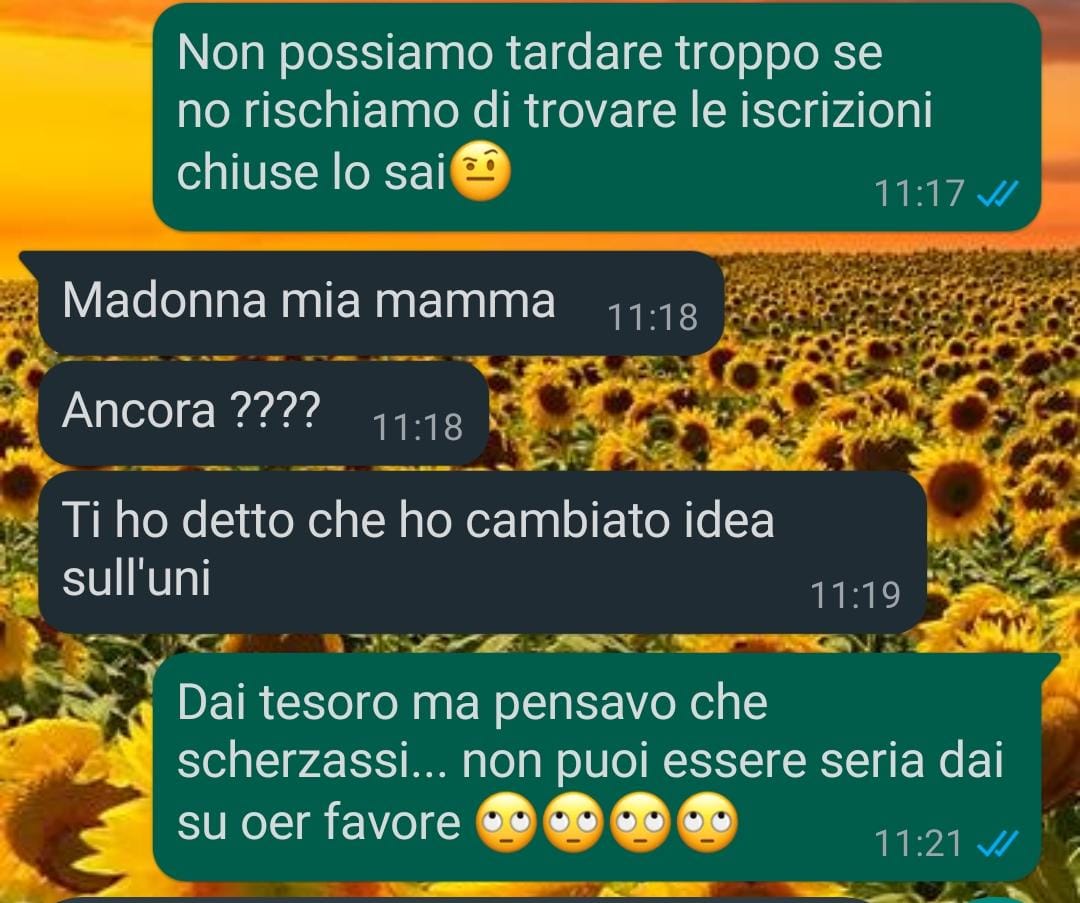Click the 11:21 timestamp
1080x903 pixels.
(919, 843)
